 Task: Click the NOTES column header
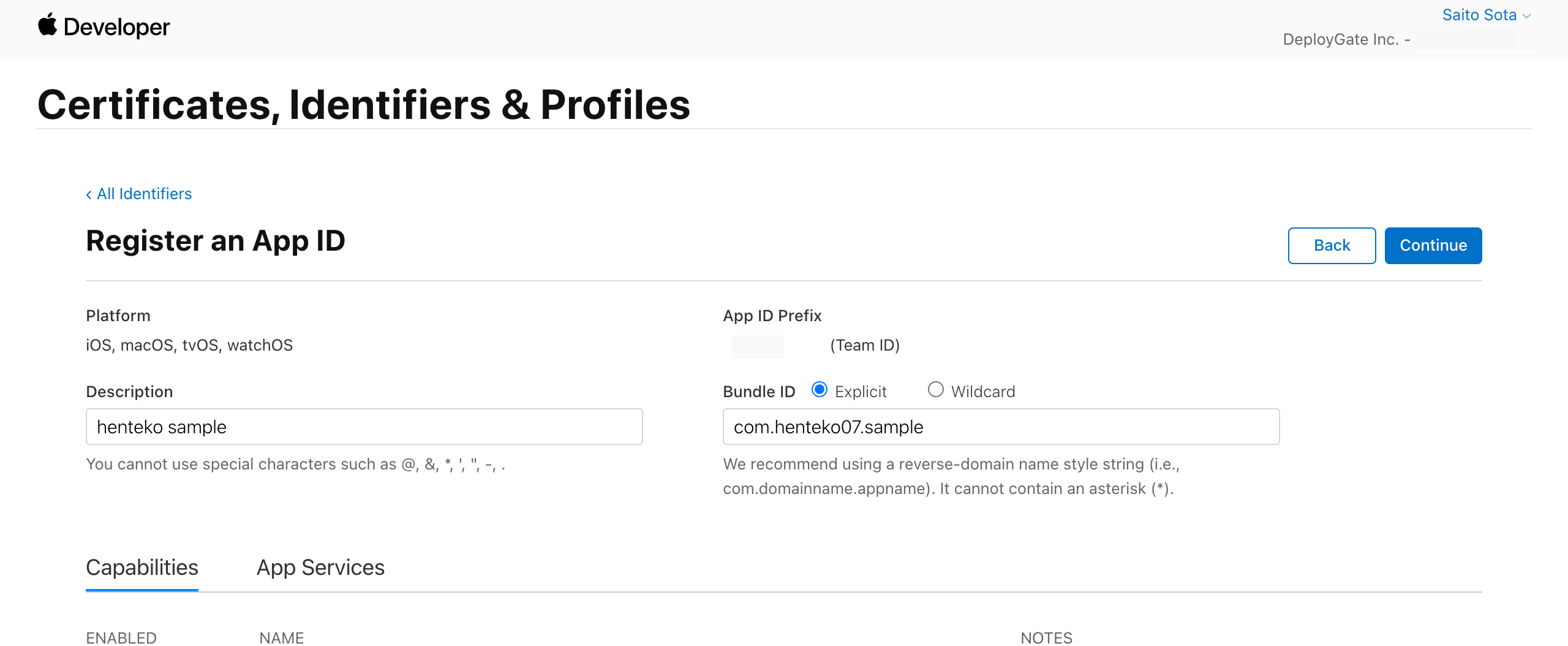pyautogui.click(x=1046, y=637)
